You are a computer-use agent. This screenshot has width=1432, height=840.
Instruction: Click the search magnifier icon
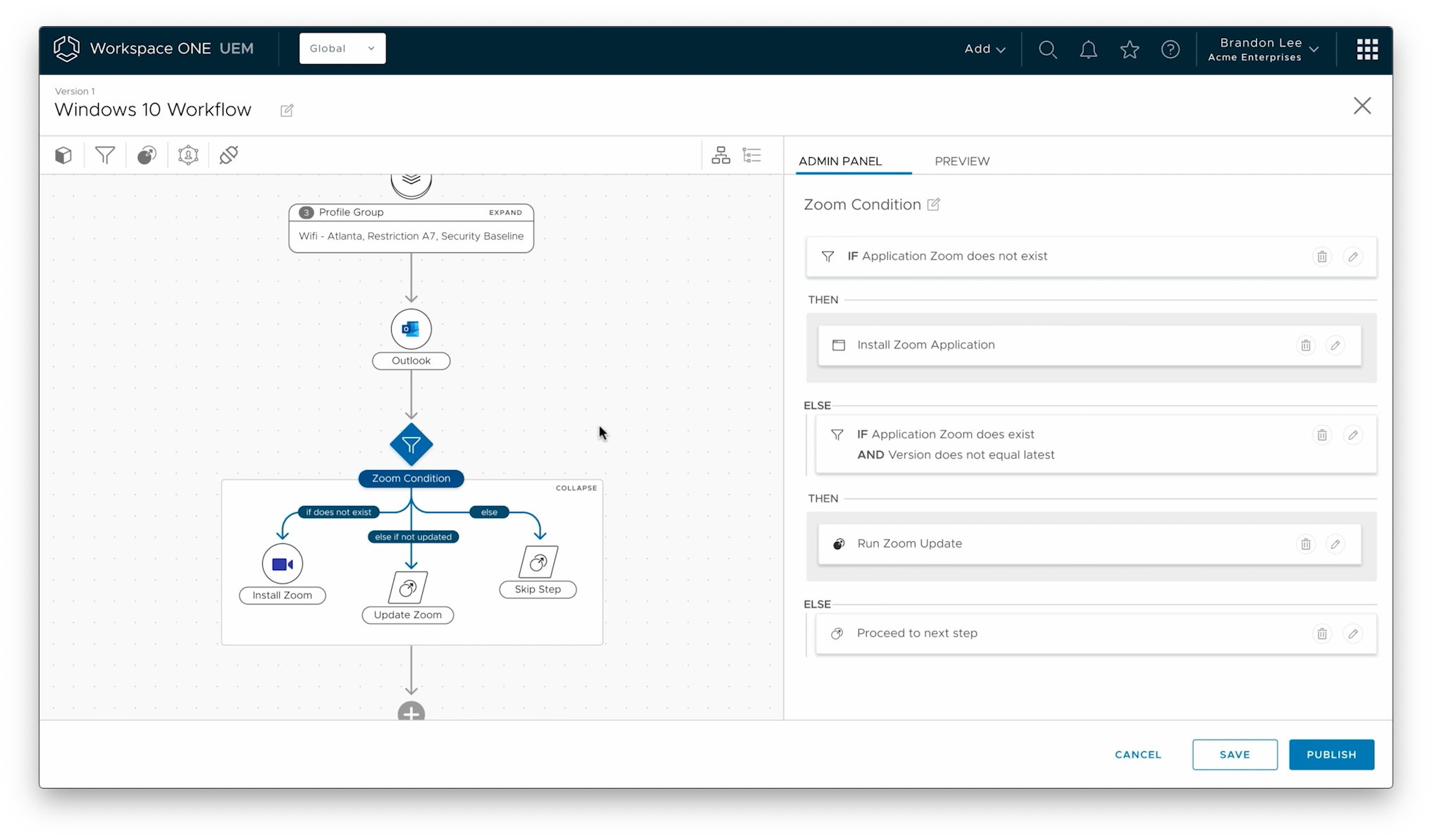pyautogui.click(x=1047, y=49)
